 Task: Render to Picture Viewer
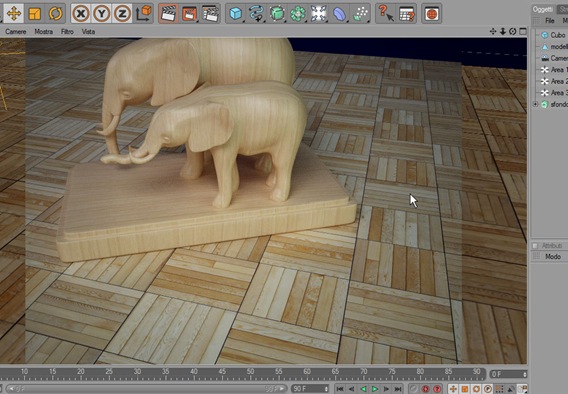coord(189,14)
